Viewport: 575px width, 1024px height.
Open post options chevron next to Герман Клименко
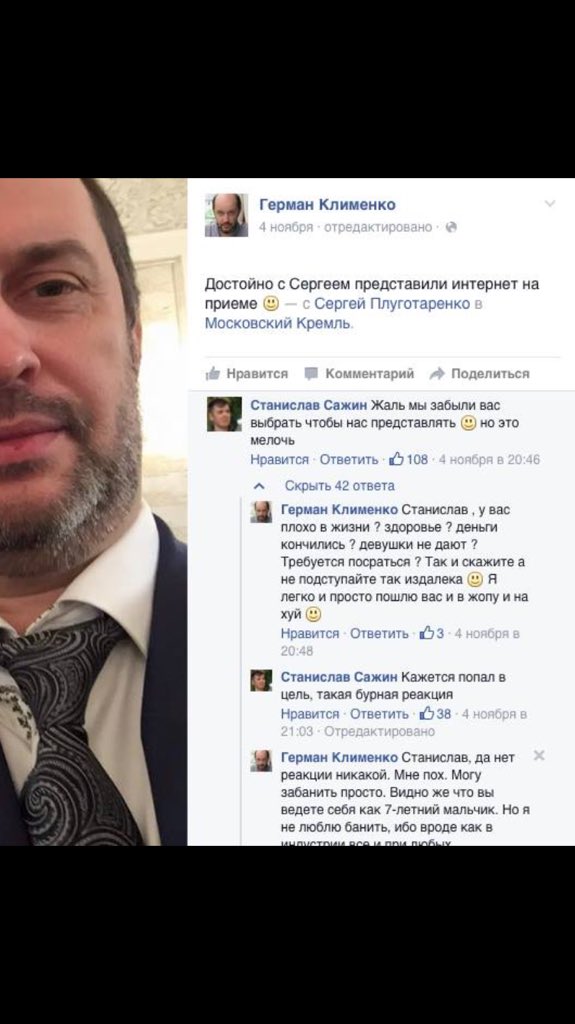click(550, 204)
